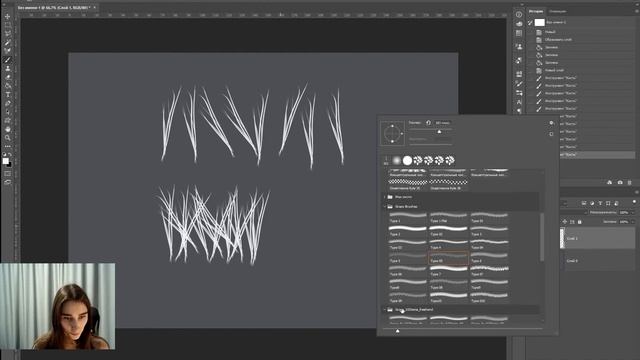The image size is (640, 360).
Task: Click the brush size value field
Action: 442,122
